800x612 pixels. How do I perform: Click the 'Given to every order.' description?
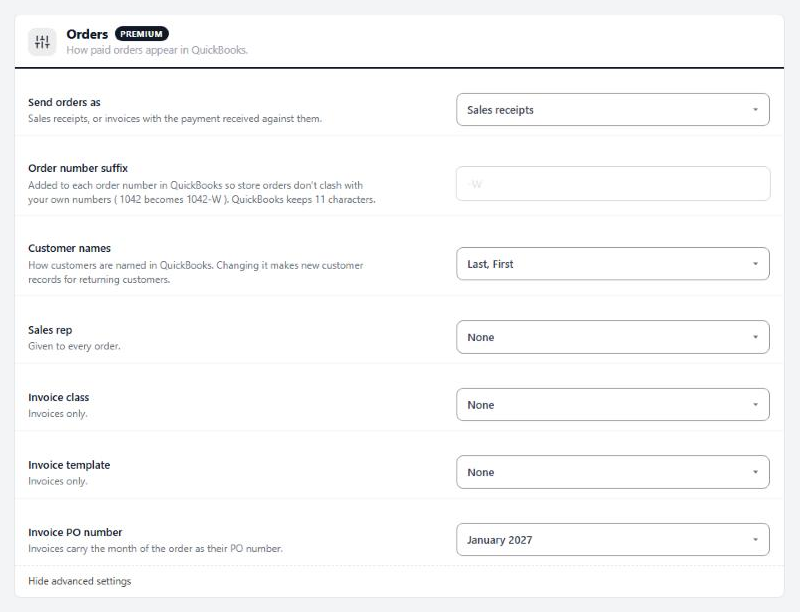point(74,346)
